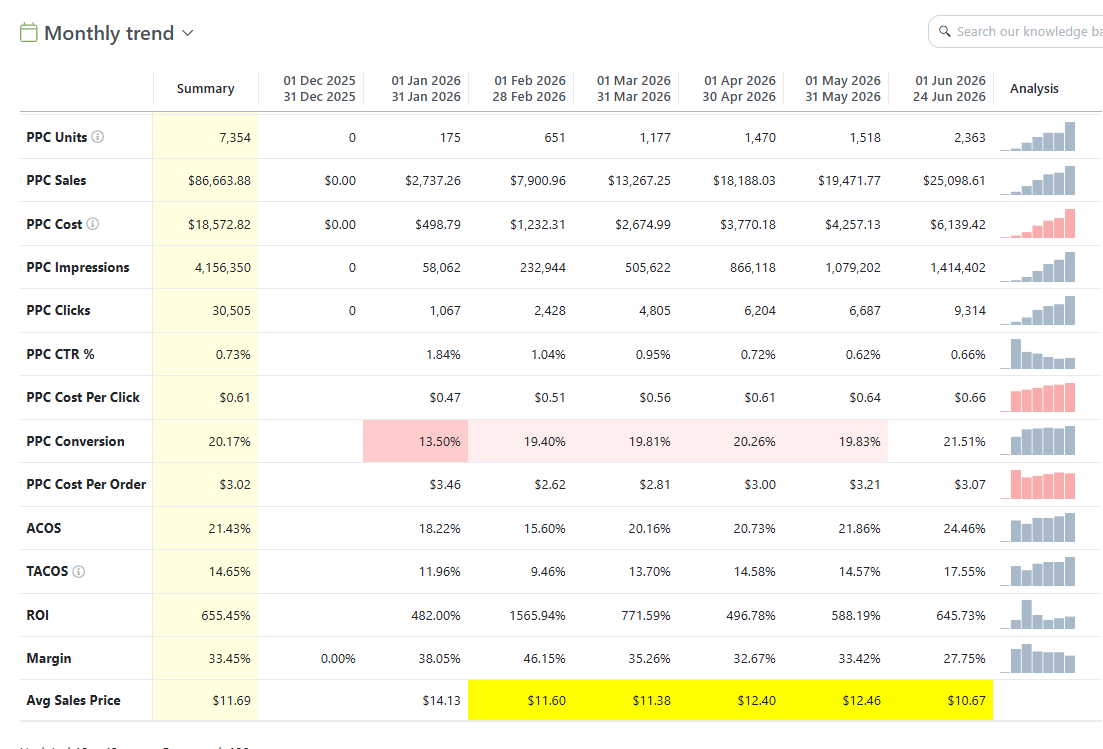Click the TACOS info icon
1103x749 pixels.
click(x=79, y=572)
